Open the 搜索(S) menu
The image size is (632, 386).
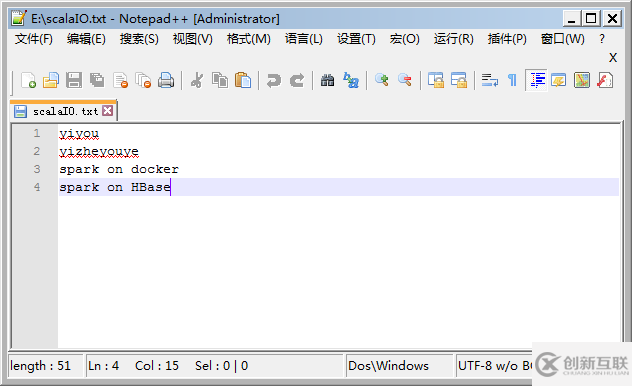139,39
